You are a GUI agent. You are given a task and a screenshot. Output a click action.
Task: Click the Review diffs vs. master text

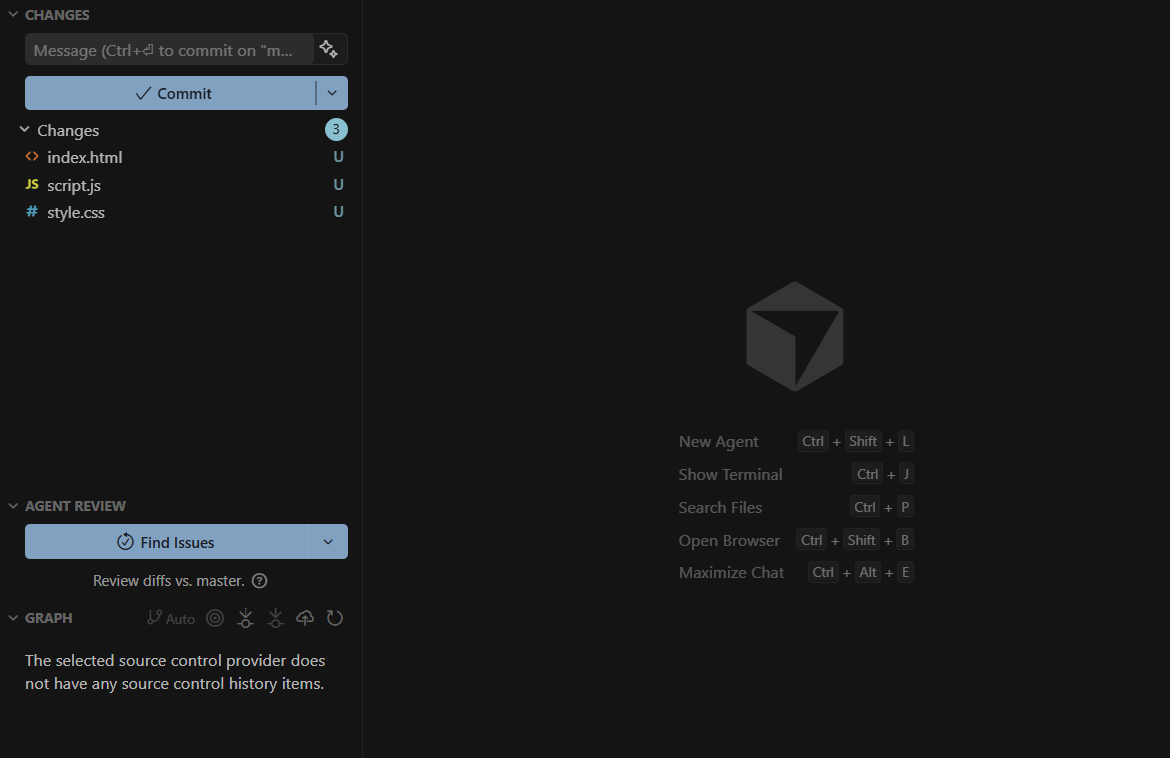tap(169, 580)
